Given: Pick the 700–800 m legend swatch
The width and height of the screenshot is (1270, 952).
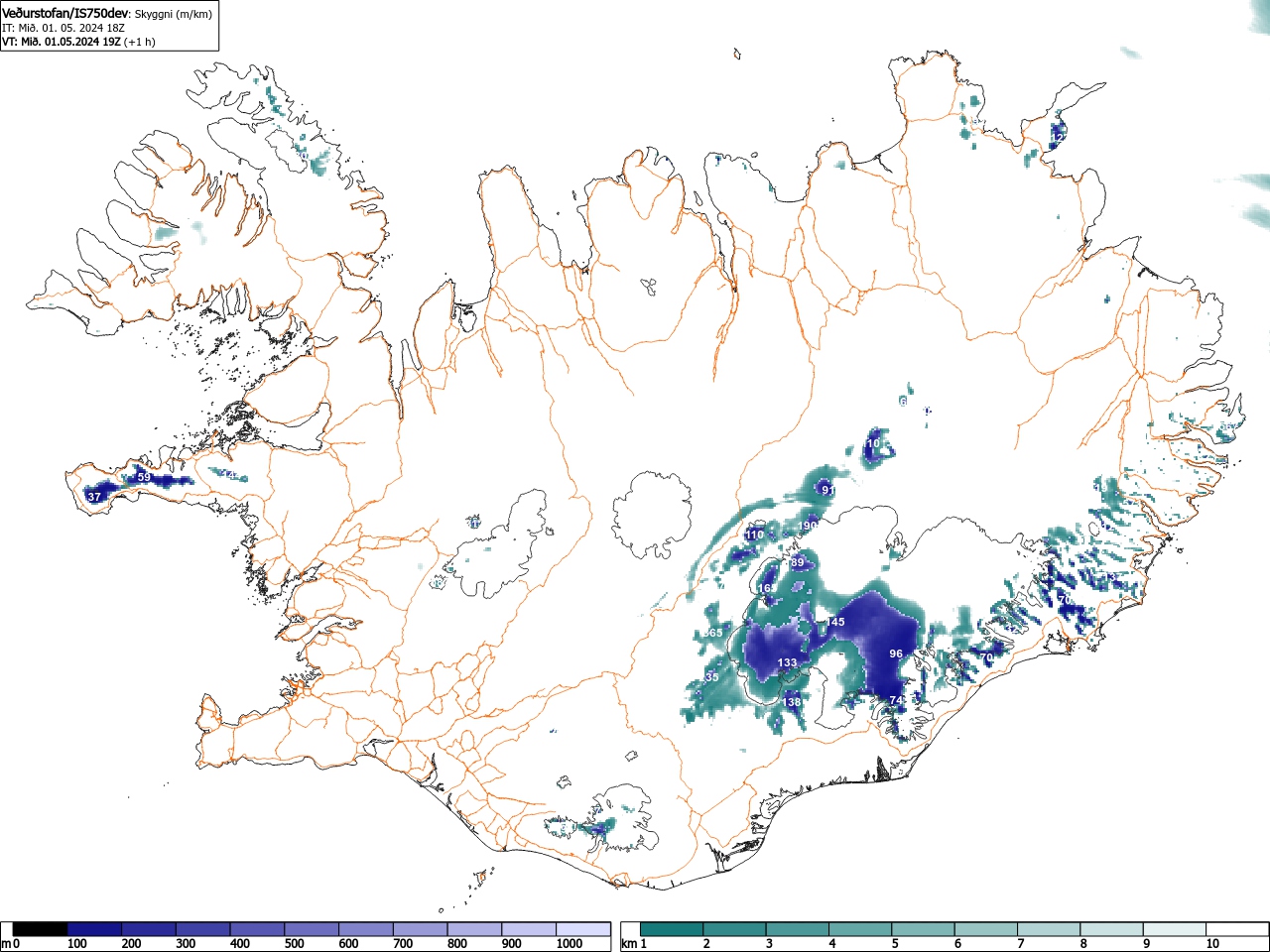Looking at the screenshot, I should (x=421, y=929).
